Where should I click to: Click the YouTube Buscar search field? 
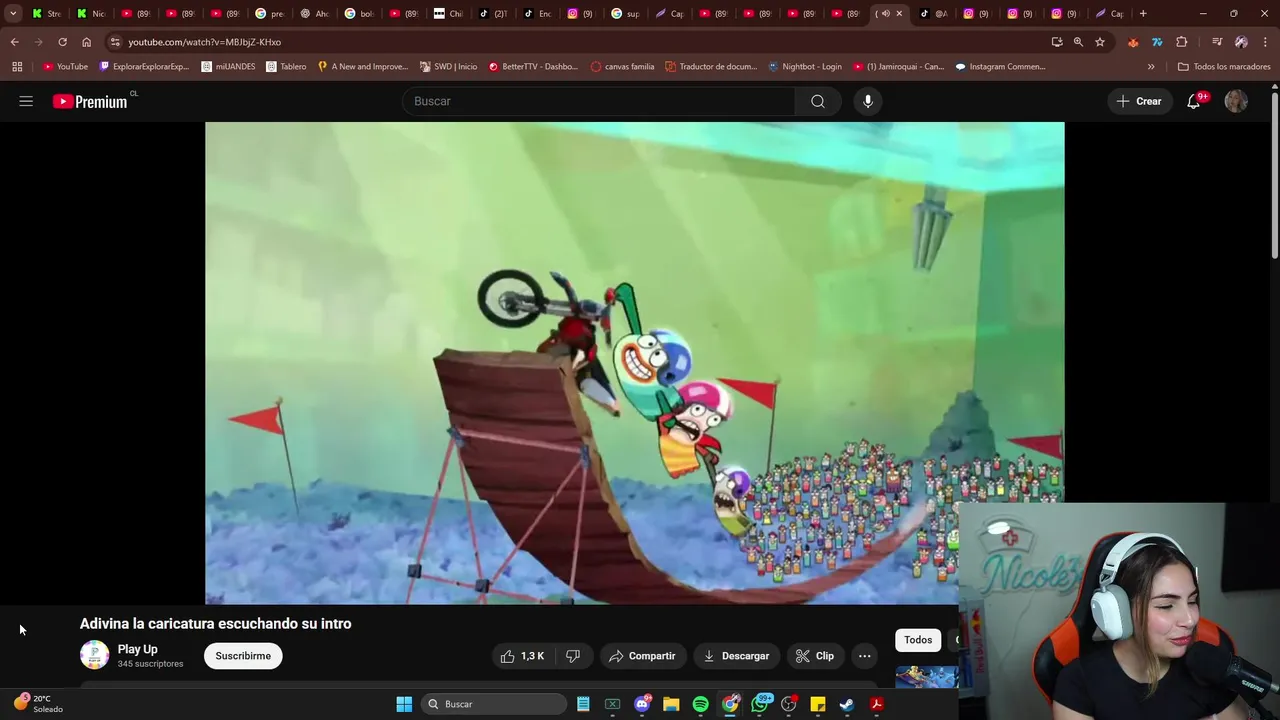point(598,101)
